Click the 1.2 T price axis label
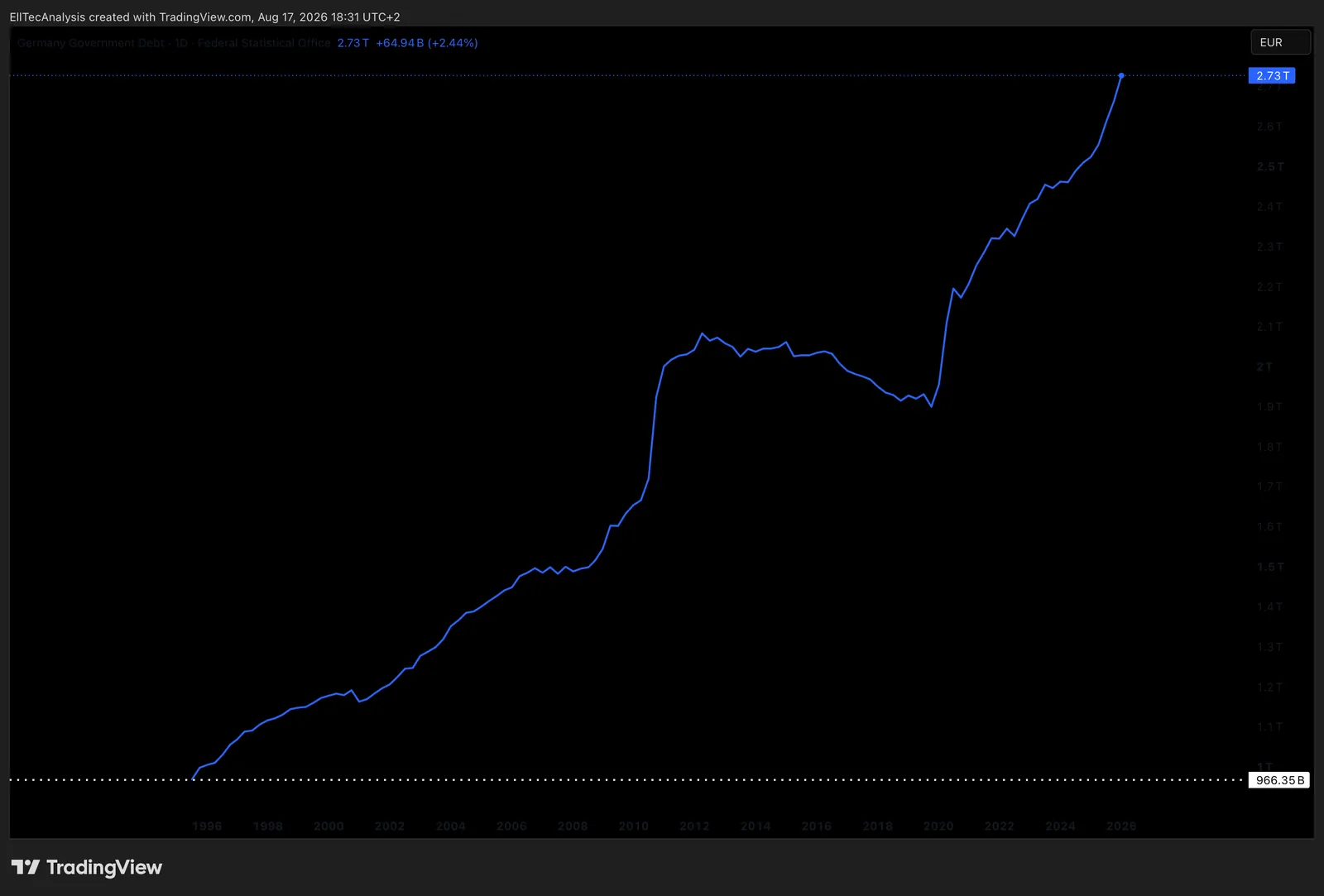The width and height of the screenshot is (1324, 896). tap(1269, 688)
